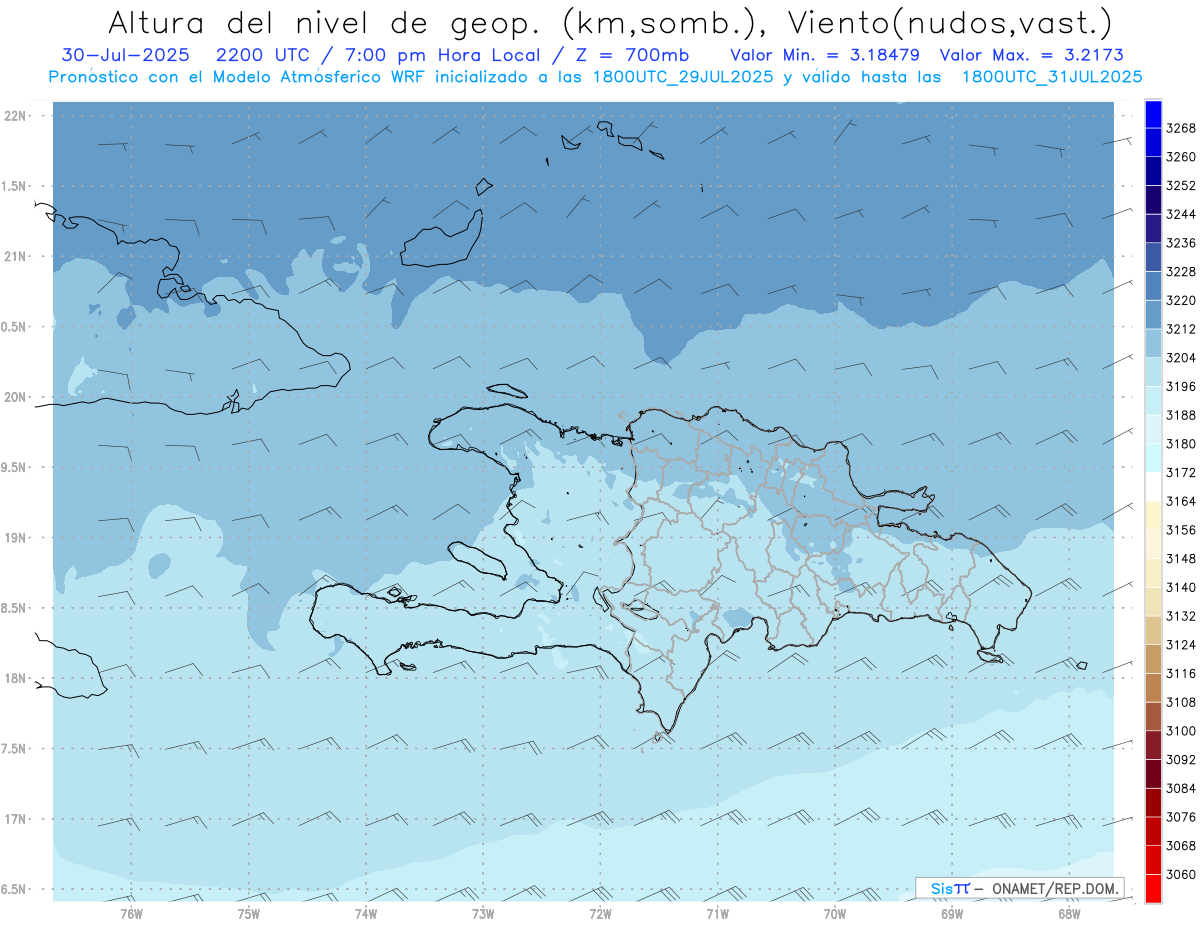Click the '3252' color scale label
Image resolution: width=1200 pixels, height=927 pixels.
click(x=1181, y=186)
